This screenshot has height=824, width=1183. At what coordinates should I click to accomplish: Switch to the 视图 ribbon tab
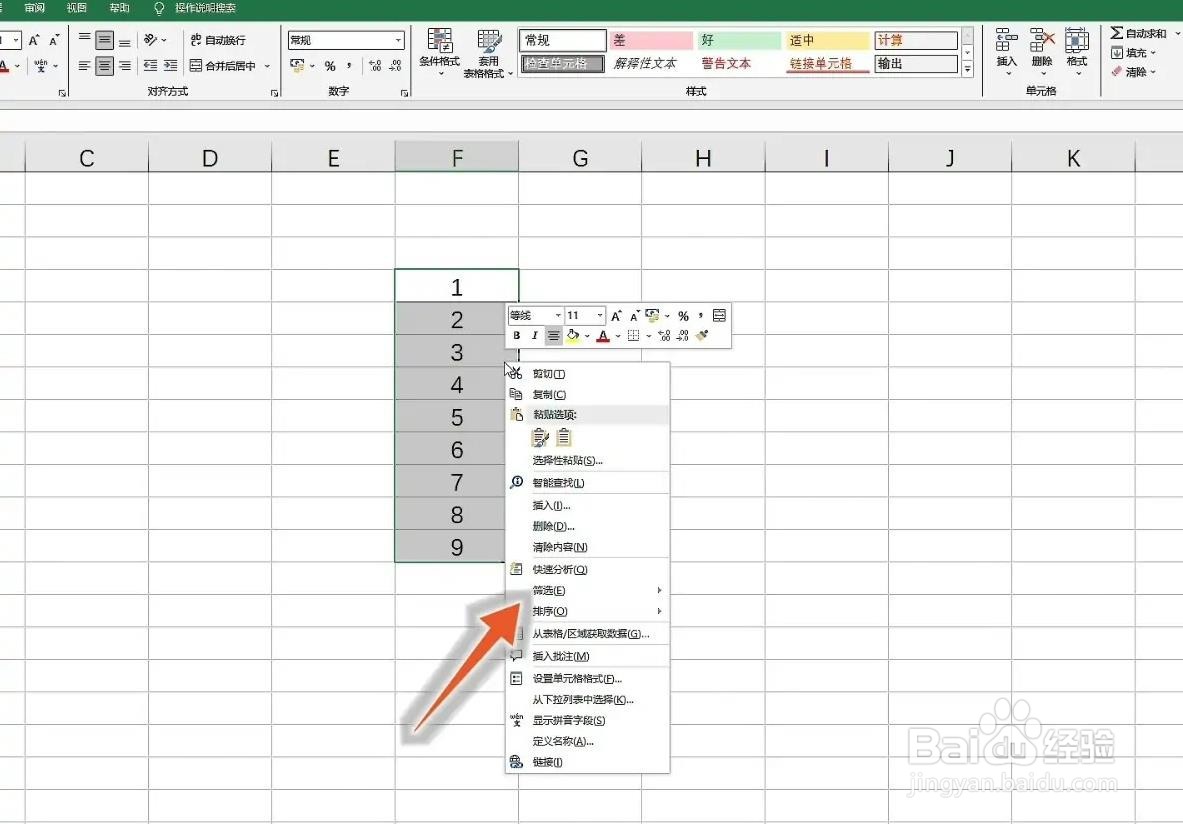click(x=77, y=10)
